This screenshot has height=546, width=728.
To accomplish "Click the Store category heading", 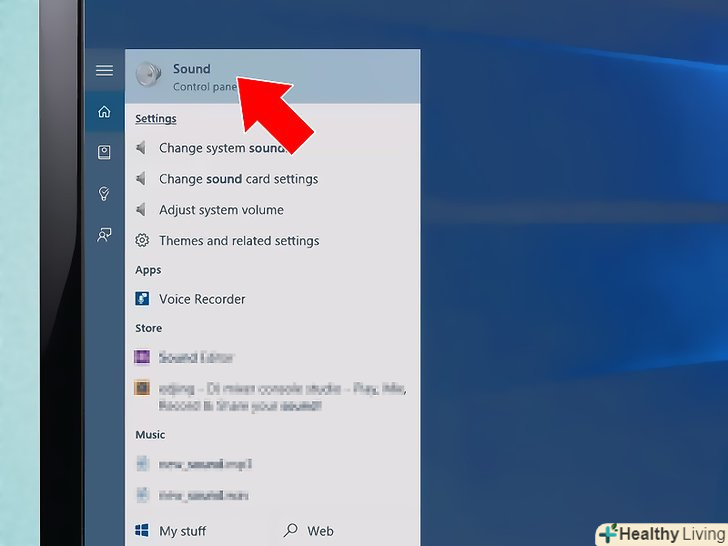I will tap(149, 328).
